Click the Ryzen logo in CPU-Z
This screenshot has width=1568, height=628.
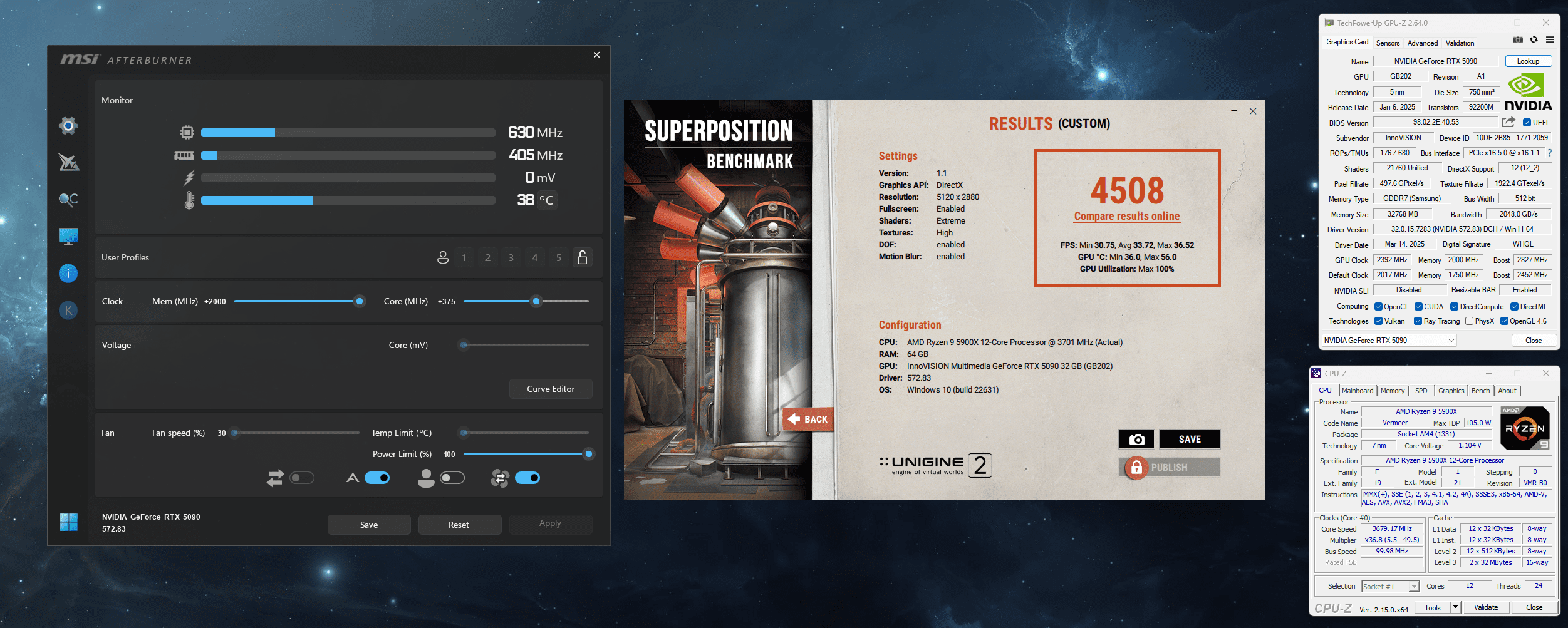pos(1525,428)
